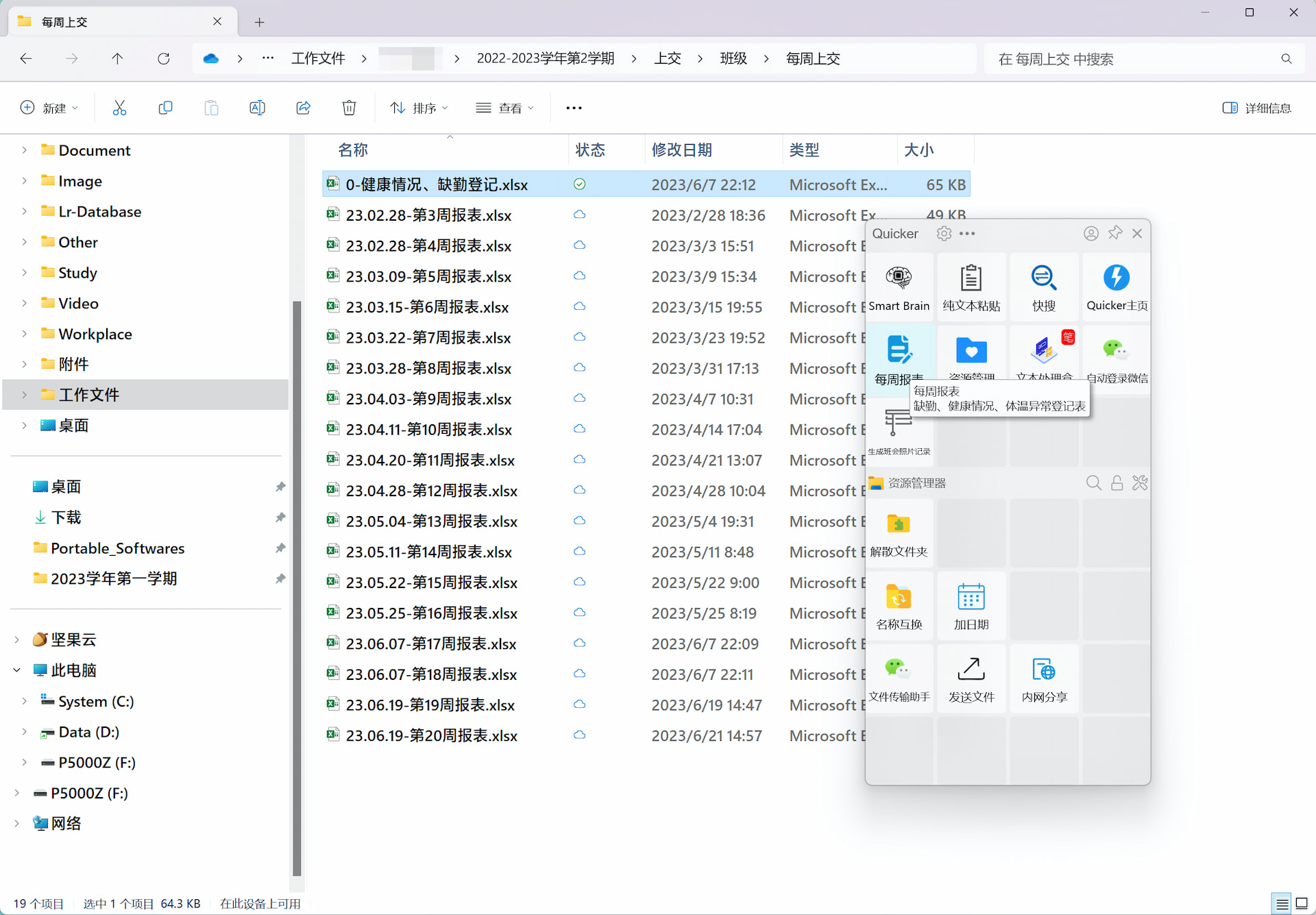This screenshot has width=1316, height=915.
Task: Click the Rename icon in toolbar
Action: (257, 108)
